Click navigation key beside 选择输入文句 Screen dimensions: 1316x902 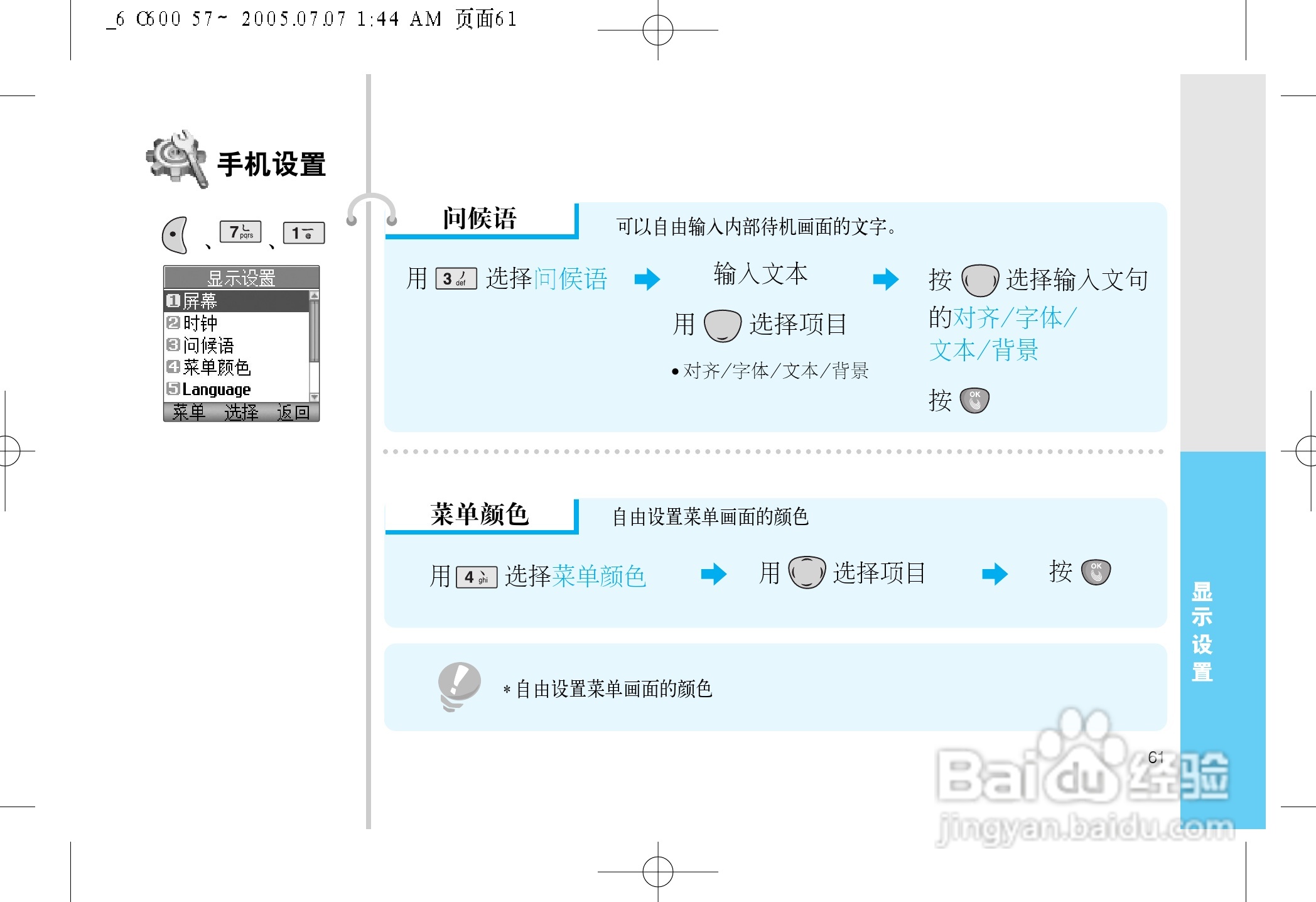point(979,280)
